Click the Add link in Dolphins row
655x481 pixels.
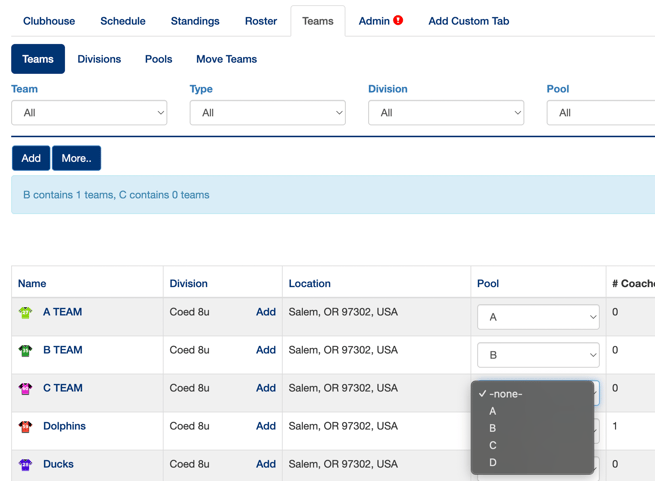pyautogui.click(x=265, y=426)
